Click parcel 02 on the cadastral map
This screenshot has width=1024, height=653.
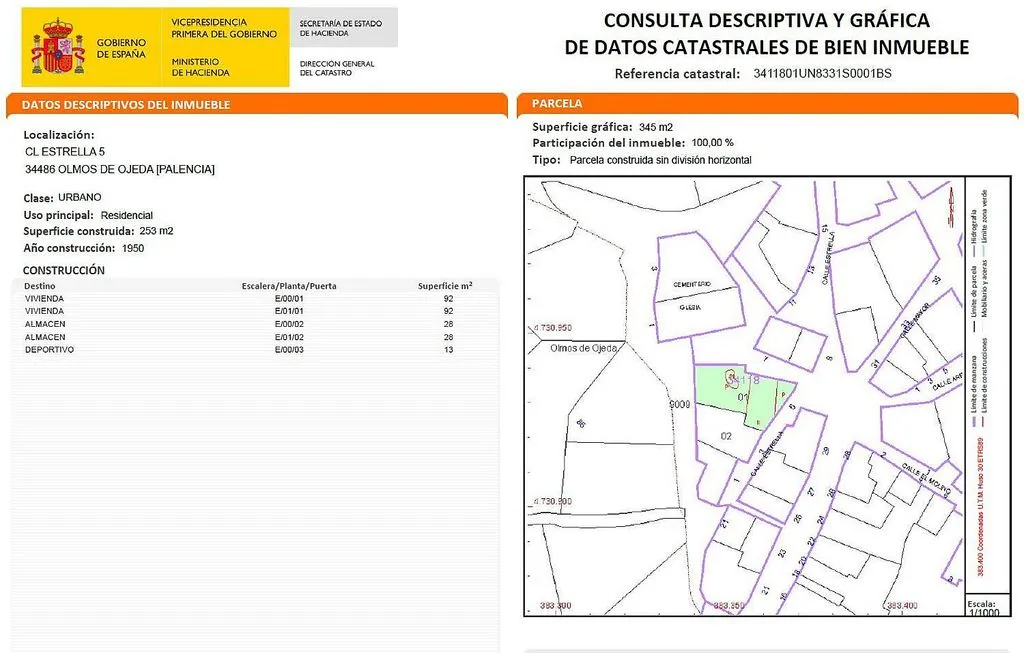(726, 436)
